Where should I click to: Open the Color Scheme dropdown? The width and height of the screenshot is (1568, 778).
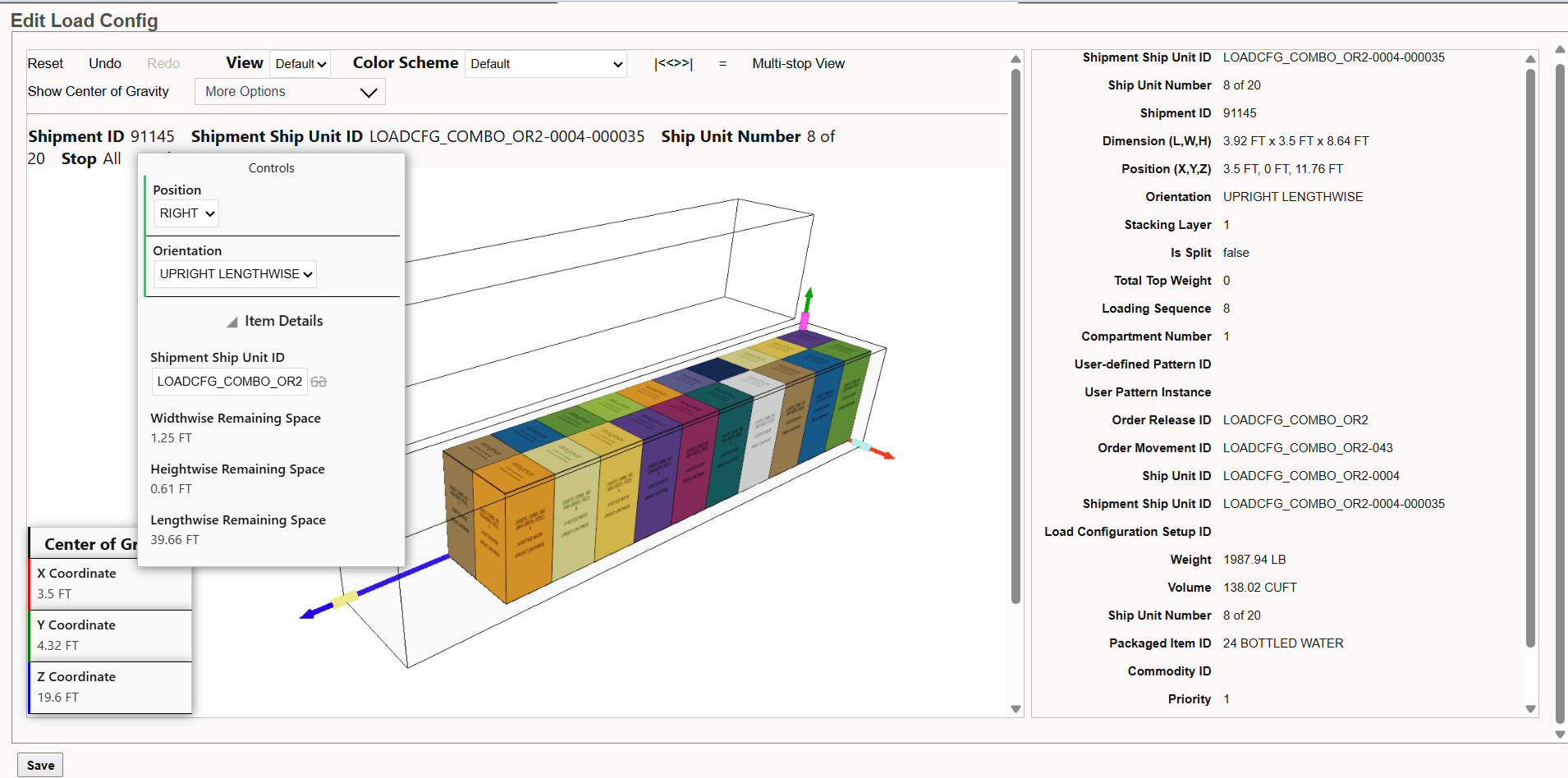pyautogui.click(x=546, y=64)
